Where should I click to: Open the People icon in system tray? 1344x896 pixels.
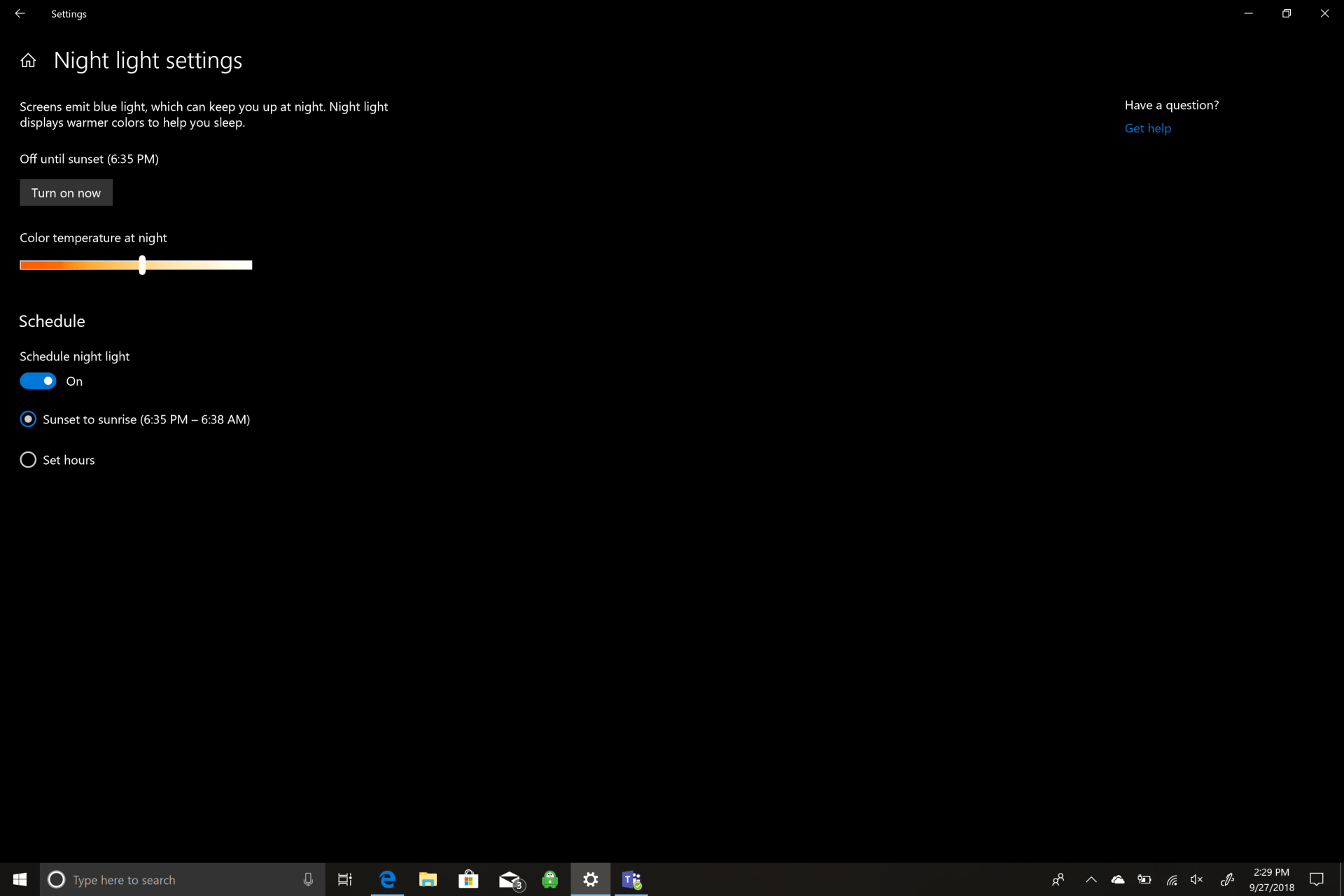pos(1058,880)
